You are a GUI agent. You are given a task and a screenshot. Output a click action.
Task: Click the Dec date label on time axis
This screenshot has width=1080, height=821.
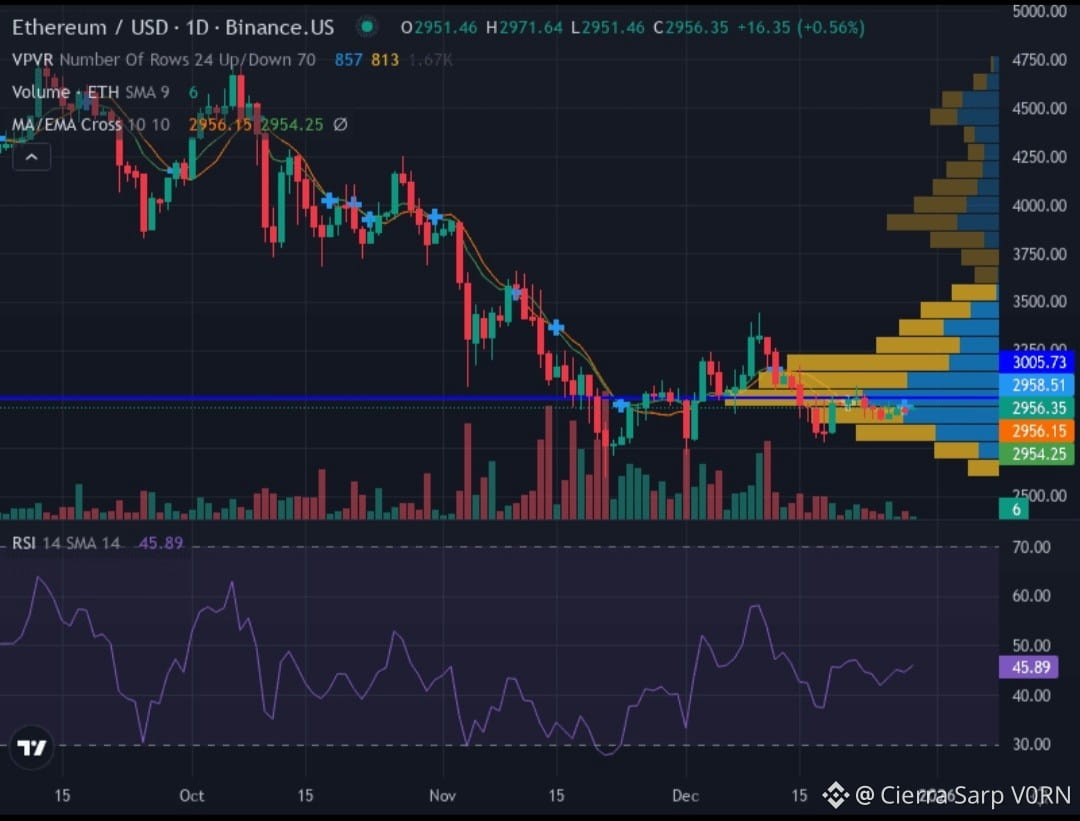pos(685,796)
